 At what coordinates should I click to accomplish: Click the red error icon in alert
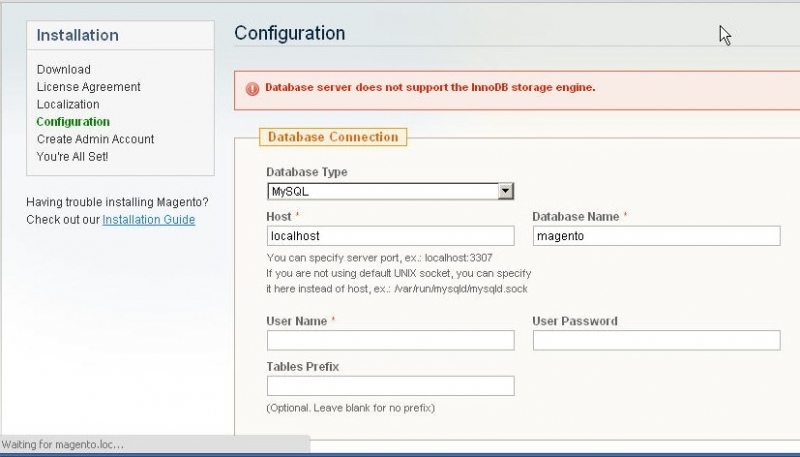coord(251,87)
